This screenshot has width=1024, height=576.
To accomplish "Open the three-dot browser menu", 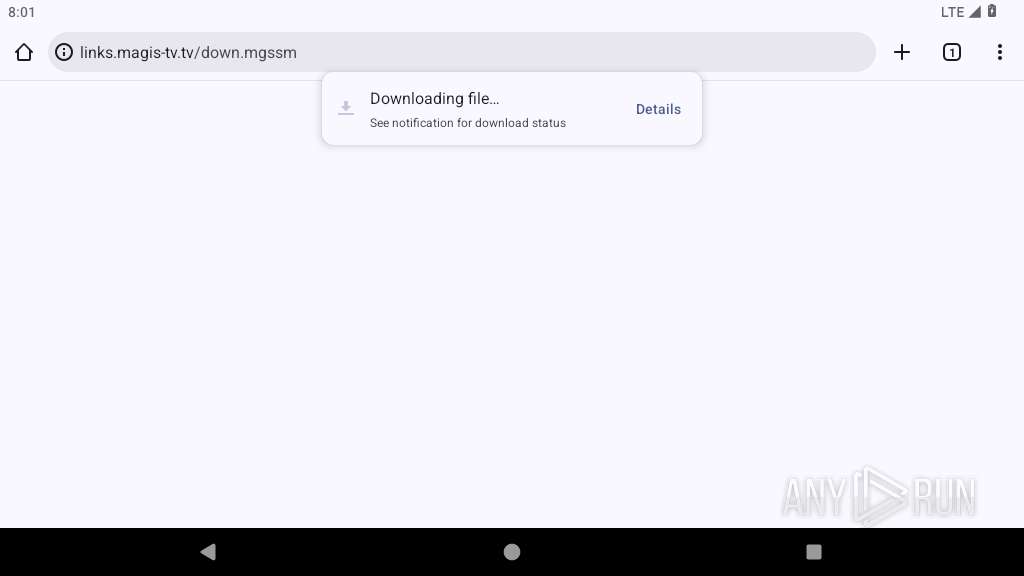I will (x=999, y=52).
